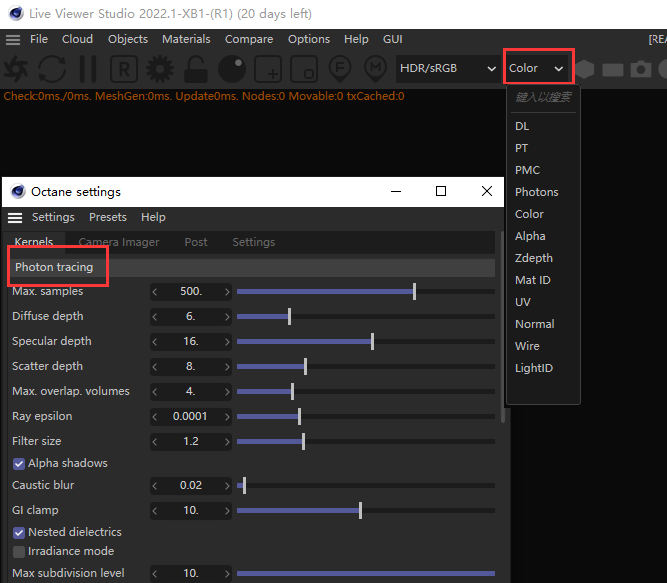The image size is (667, 583).
Task: Toggle the lock resolution padlock icon
Action: coord(196,68)
